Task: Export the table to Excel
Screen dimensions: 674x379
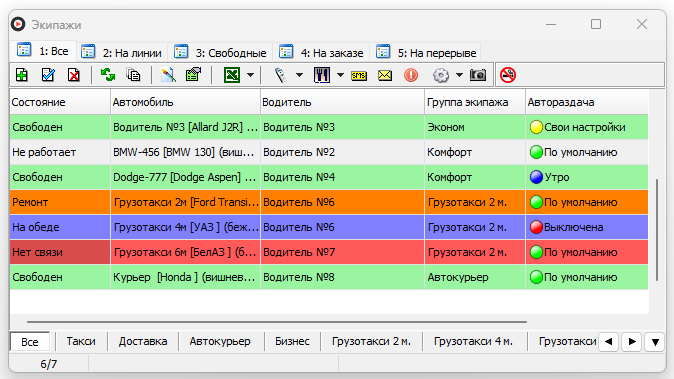Action: click(x=232, y=75)
